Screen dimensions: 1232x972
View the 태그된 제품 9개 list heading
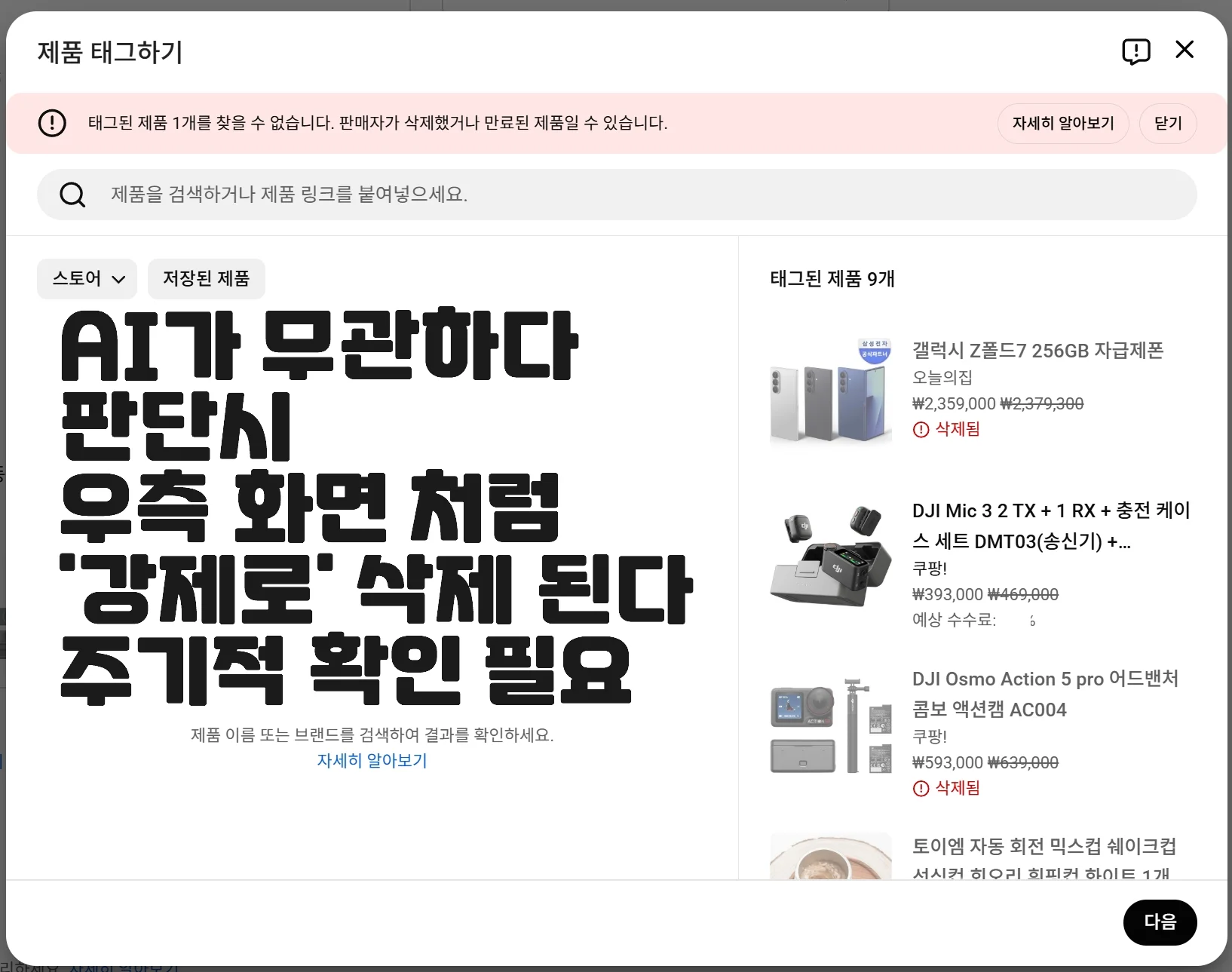click(x=832, y=278)
